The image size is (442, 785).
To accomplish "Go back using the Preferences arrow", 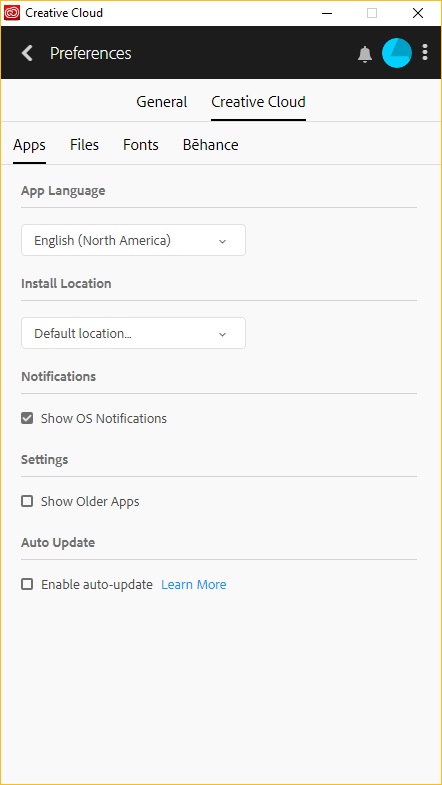I will [27, 53].
